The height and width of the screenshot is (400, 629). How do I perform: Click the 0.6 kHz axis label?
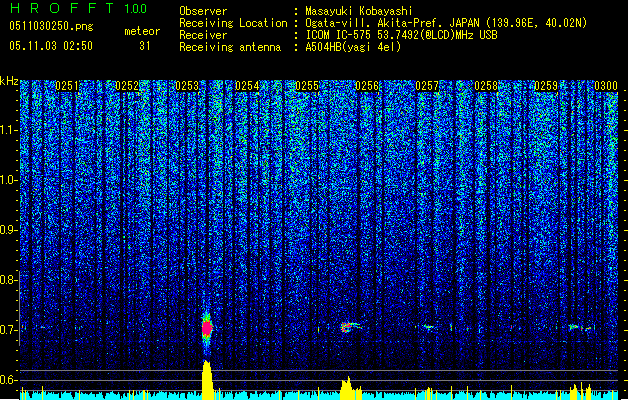click(9, 380)
